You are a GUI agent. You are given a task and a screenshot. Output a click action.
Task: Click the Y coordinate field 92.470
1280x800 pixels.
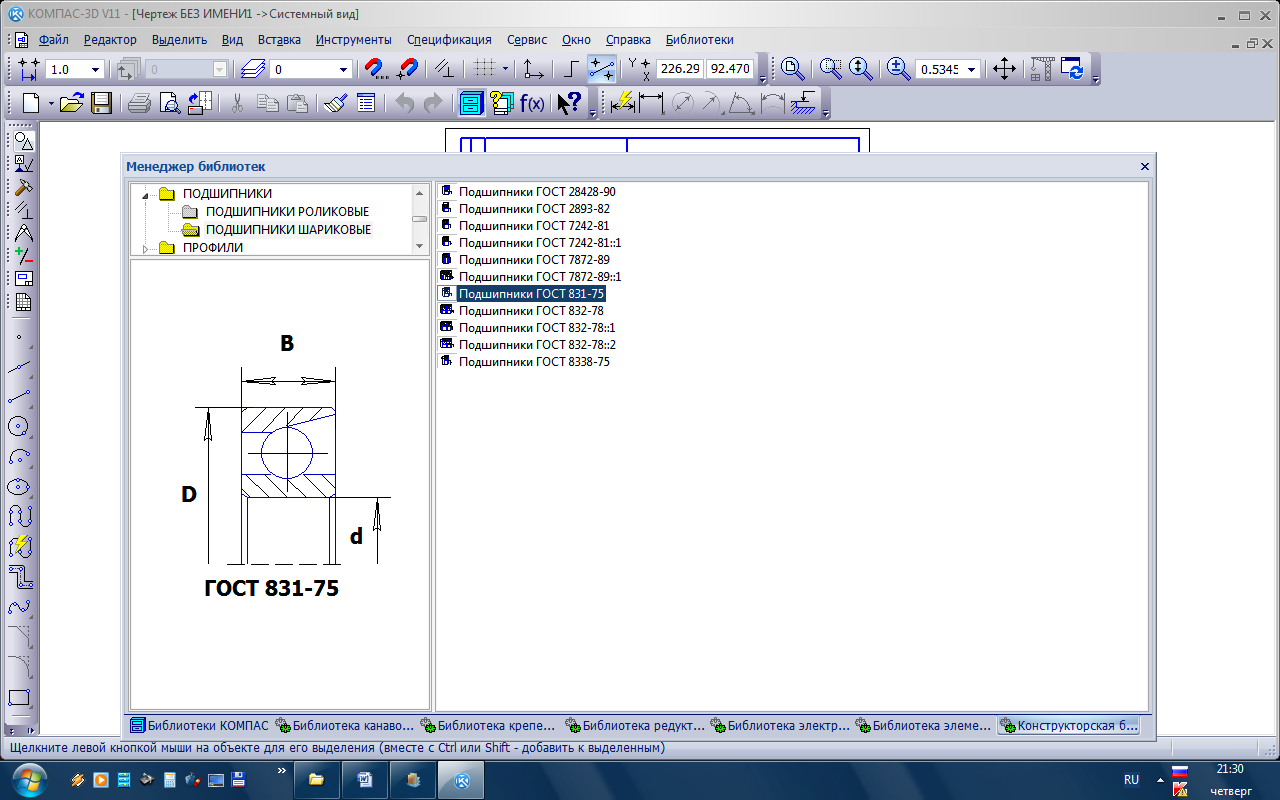pos(730,69)
